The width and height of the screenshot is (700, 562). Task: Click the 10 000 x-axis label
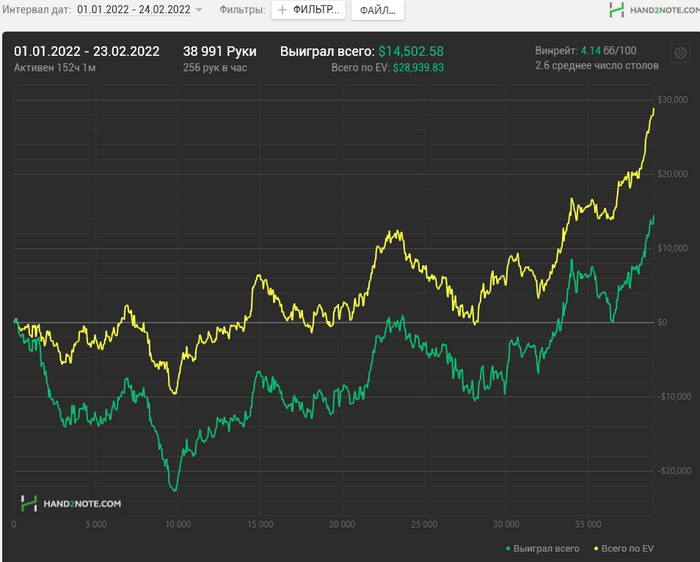click(178, 525)
